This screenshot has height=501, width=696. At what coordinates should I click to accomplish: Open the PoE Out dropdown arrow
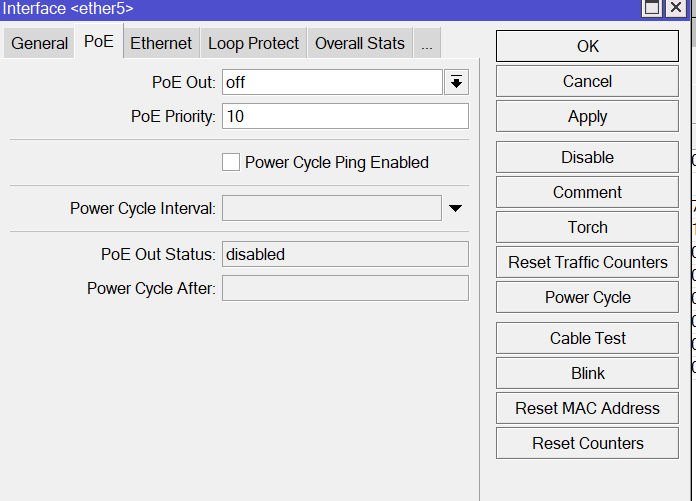[x=456, y=82]
